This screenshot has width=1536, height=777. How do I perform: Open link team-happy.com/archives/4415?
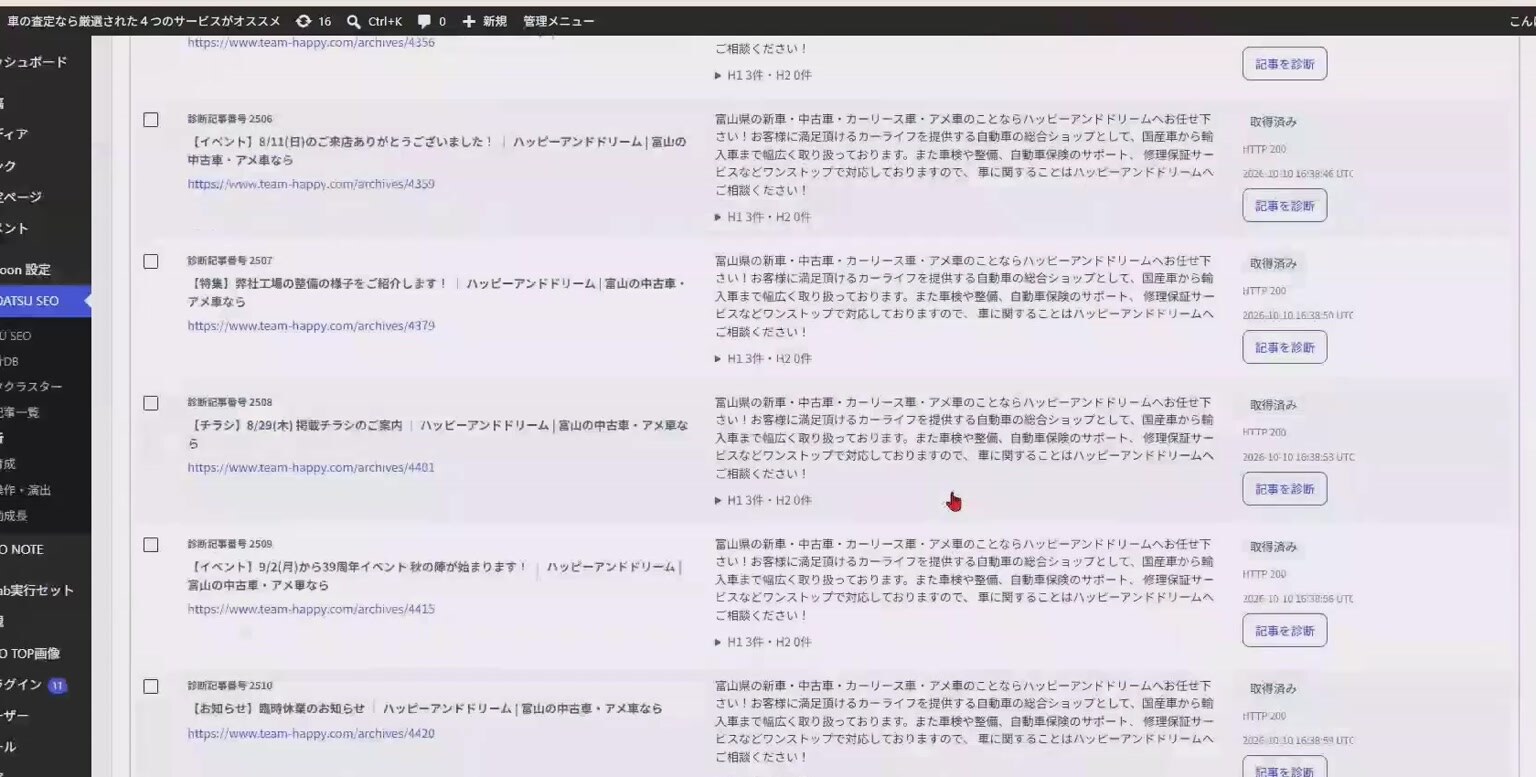[x=311, y=609]
